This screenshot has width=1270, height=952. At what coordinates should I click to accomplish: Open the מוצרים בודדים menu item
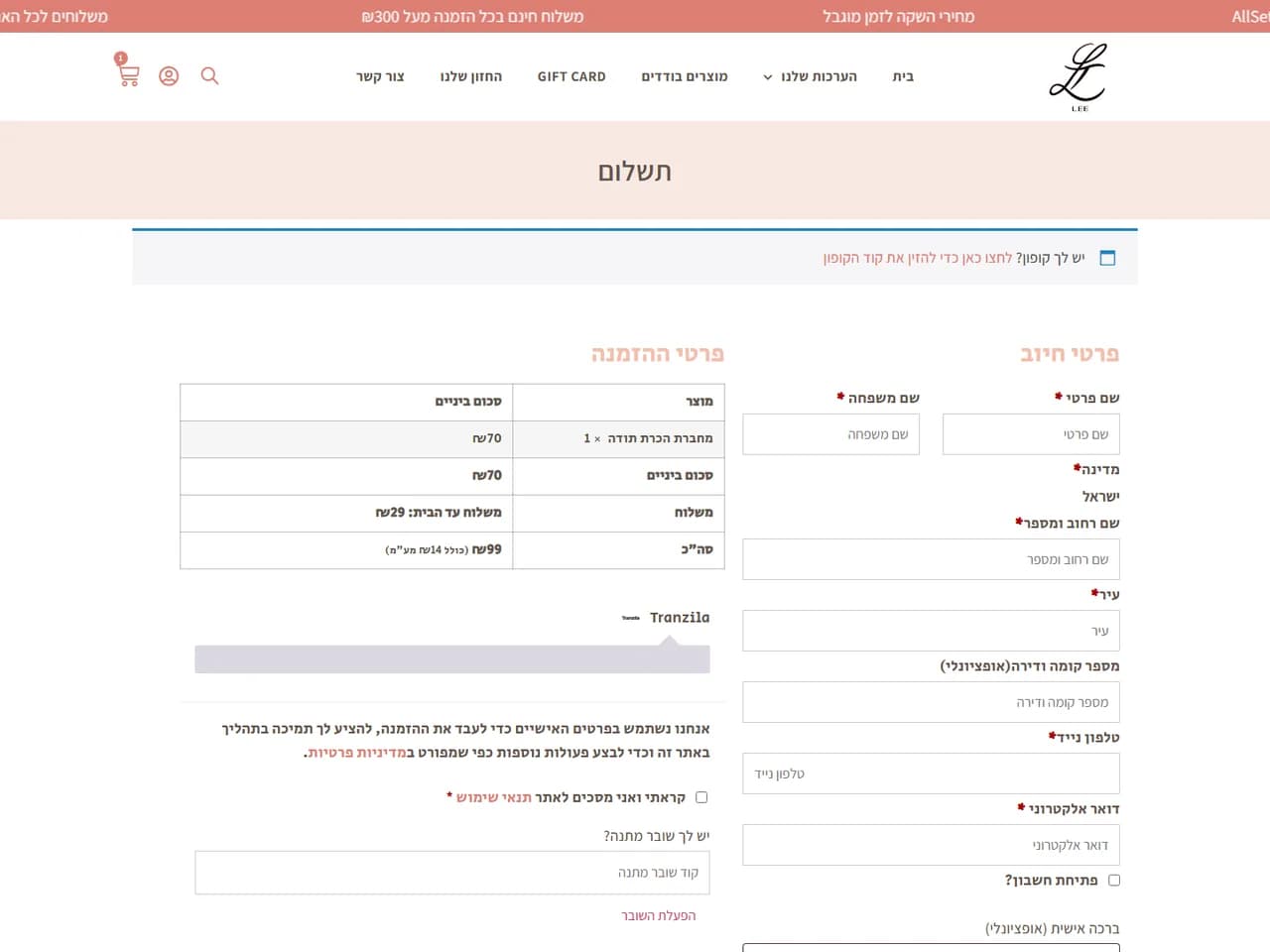685,76
